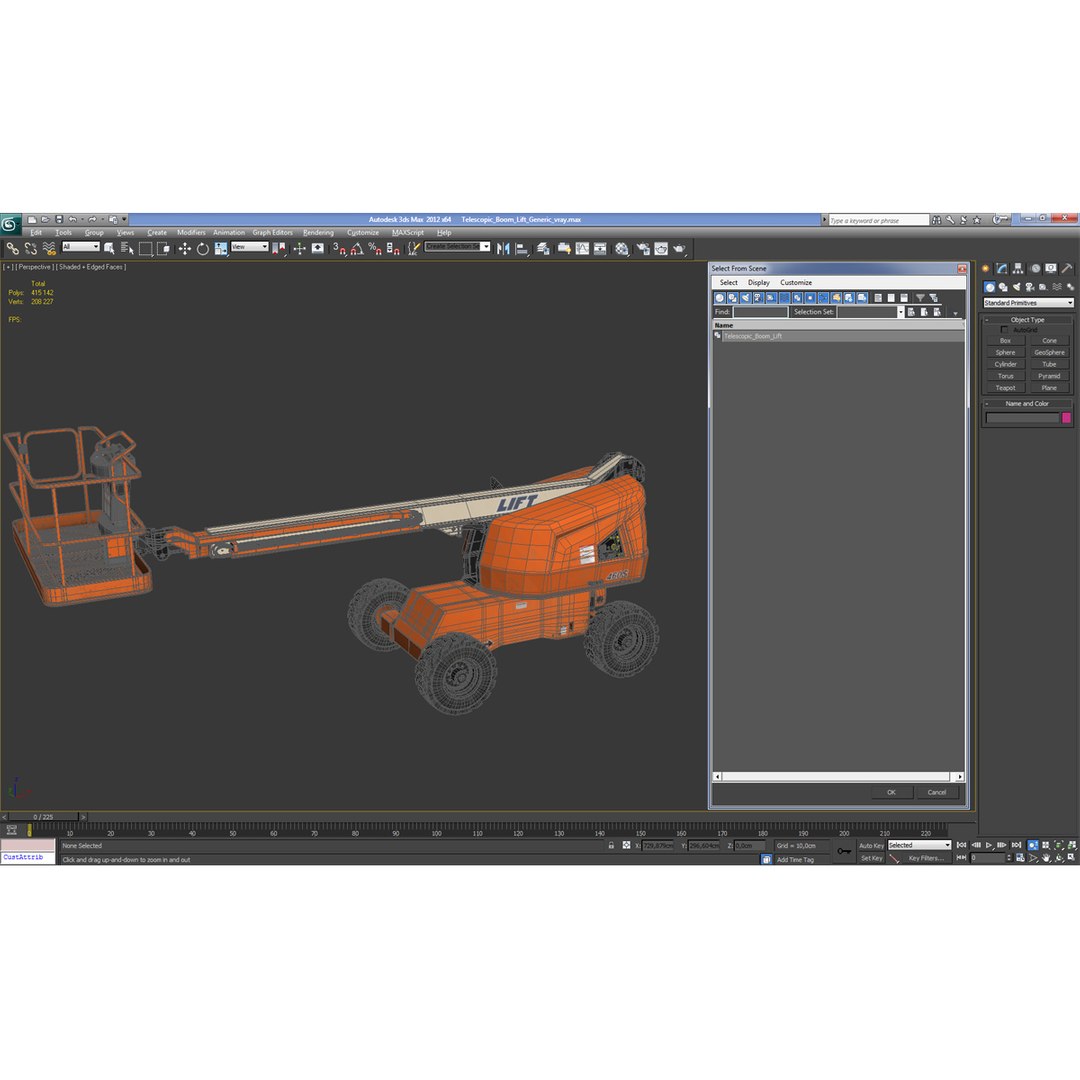Click Cancel in Select From Scene dialog

937,792
